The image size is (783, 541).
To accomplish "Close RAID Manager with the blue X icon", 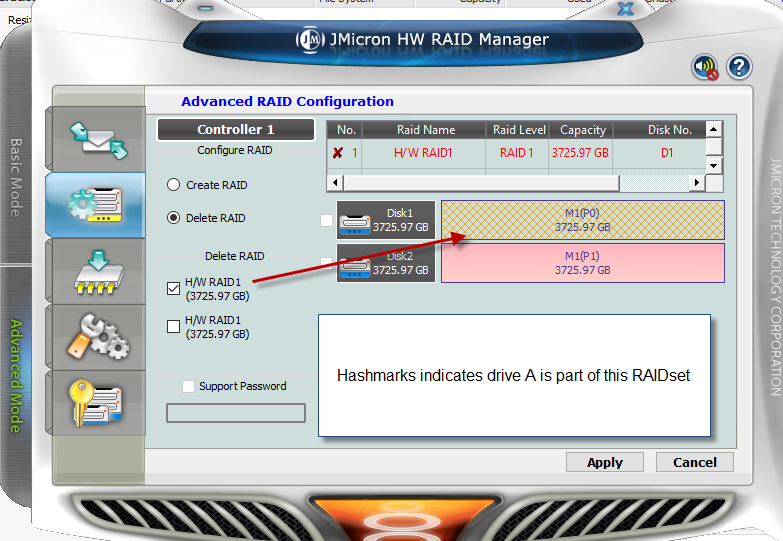I will 625,8.
